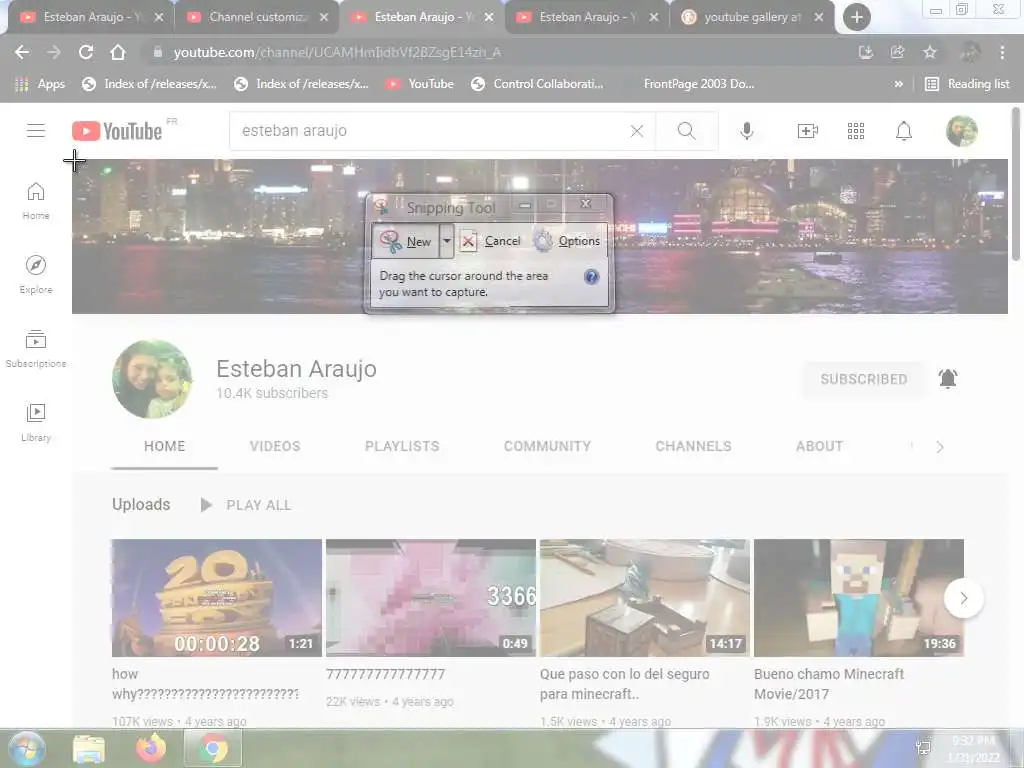This screenshot has height=768, width=1024.
Task: Start voice search with the microphone icon
Action: [746, 131]
